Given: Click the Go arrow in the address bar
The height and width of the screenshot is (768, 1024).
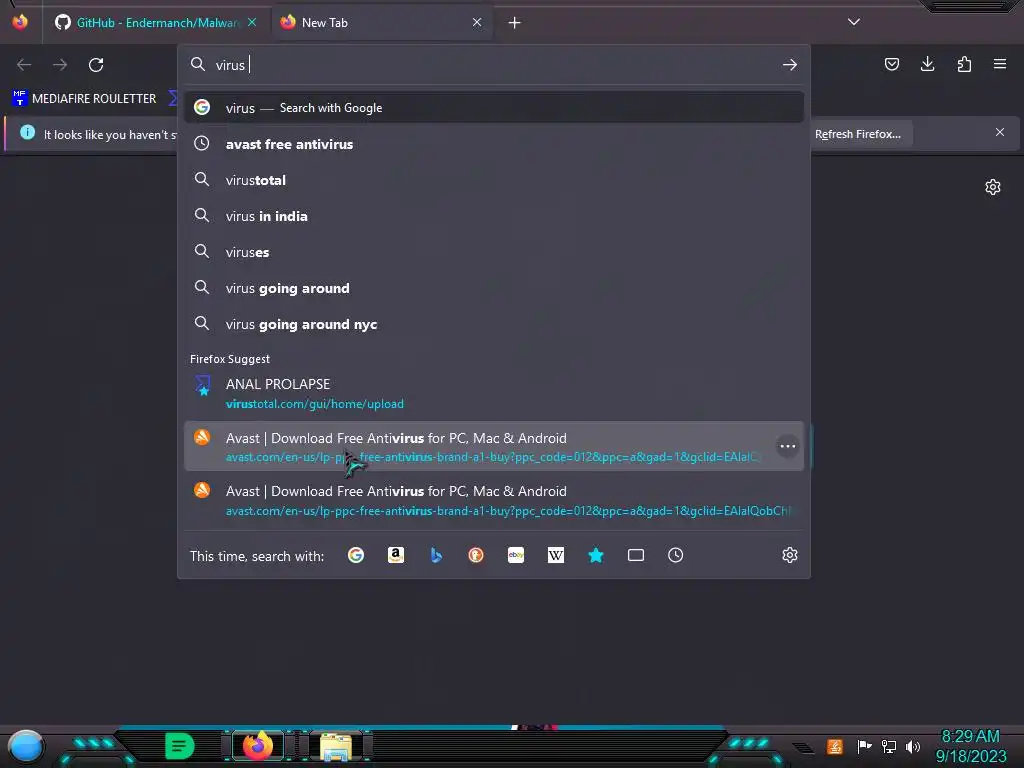Looking at the screenshot, I should (x=790, y=65).
